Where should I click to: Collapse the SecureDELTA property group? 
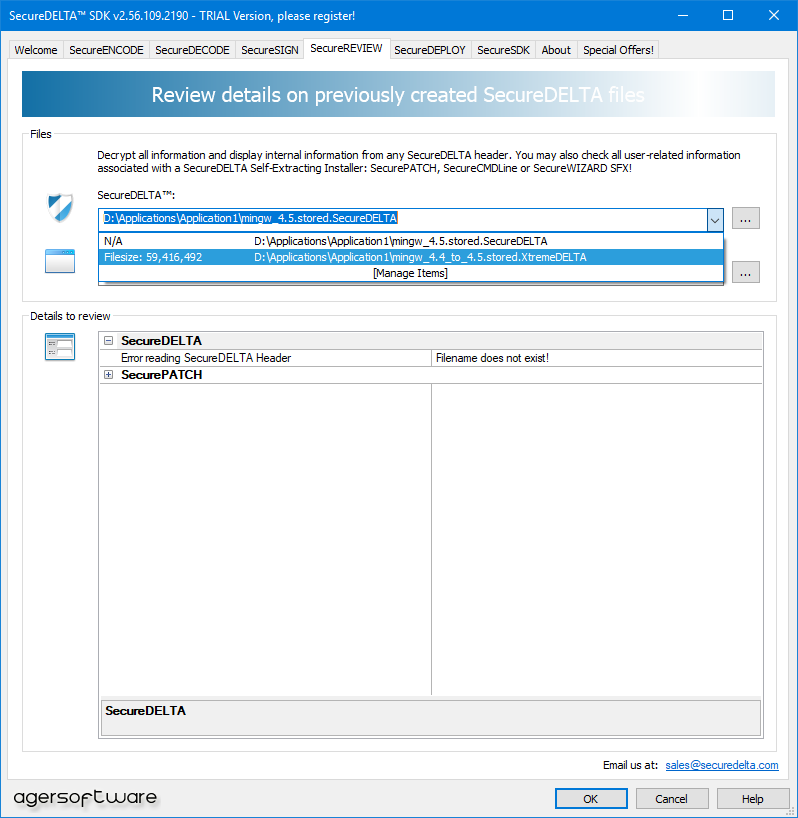point(108,341)
